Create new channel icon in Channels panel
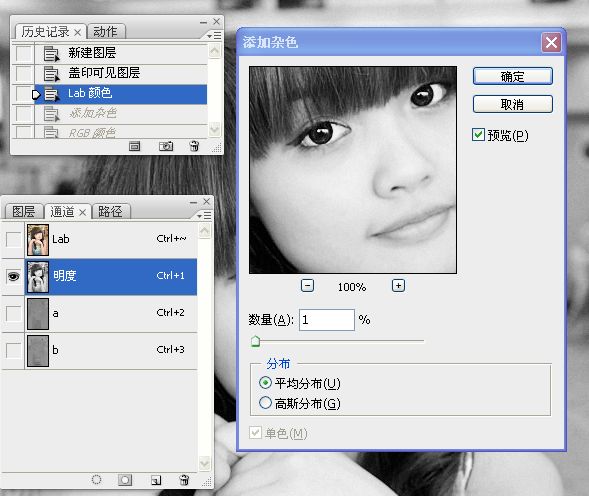Viewport: 589px width, 496px height. point(156,480)
